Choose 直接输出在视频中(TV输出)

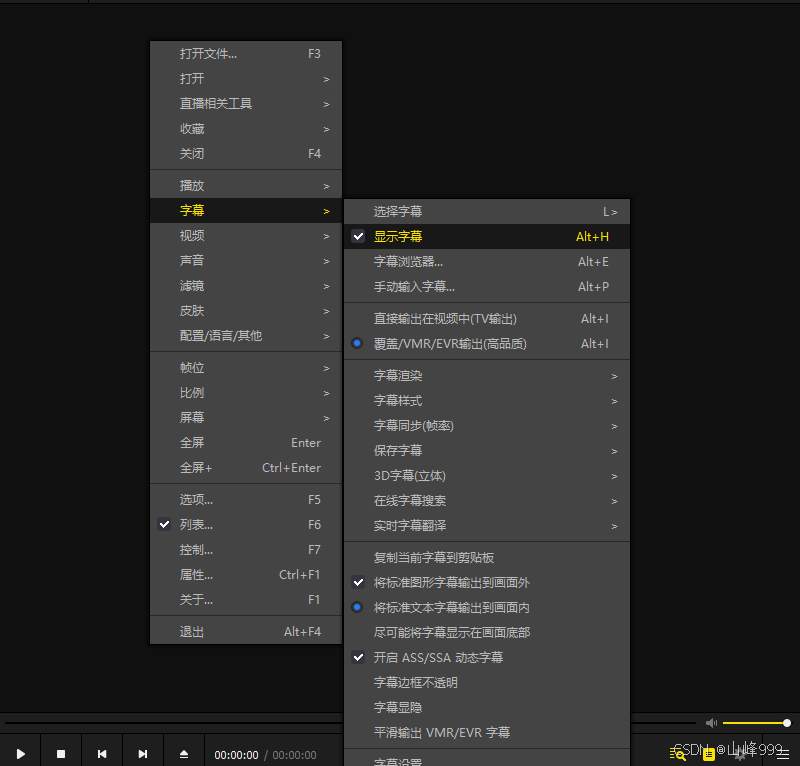coord(487,318)
